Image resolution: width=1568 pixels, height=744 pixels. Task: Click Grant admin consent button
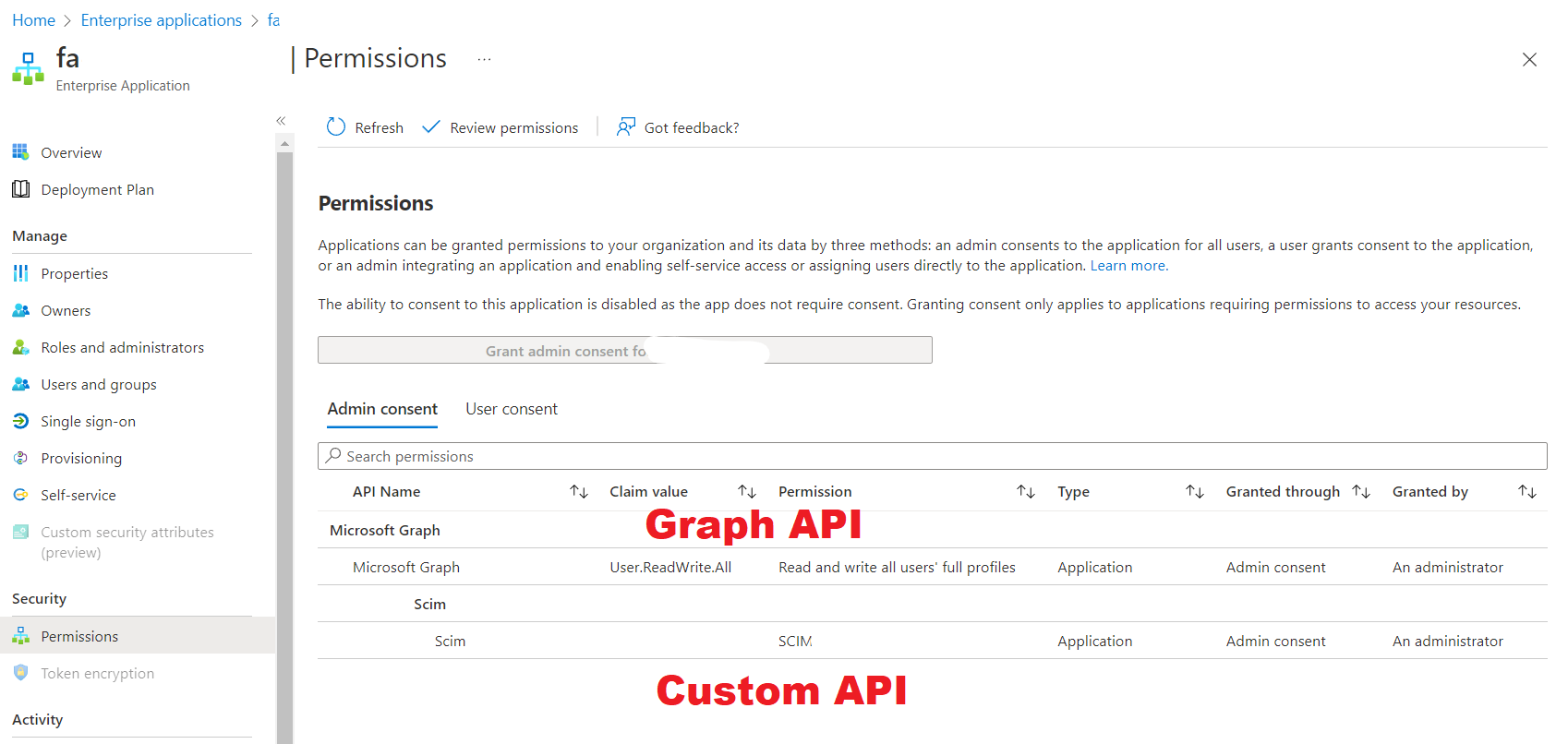(x=625, y=350)
